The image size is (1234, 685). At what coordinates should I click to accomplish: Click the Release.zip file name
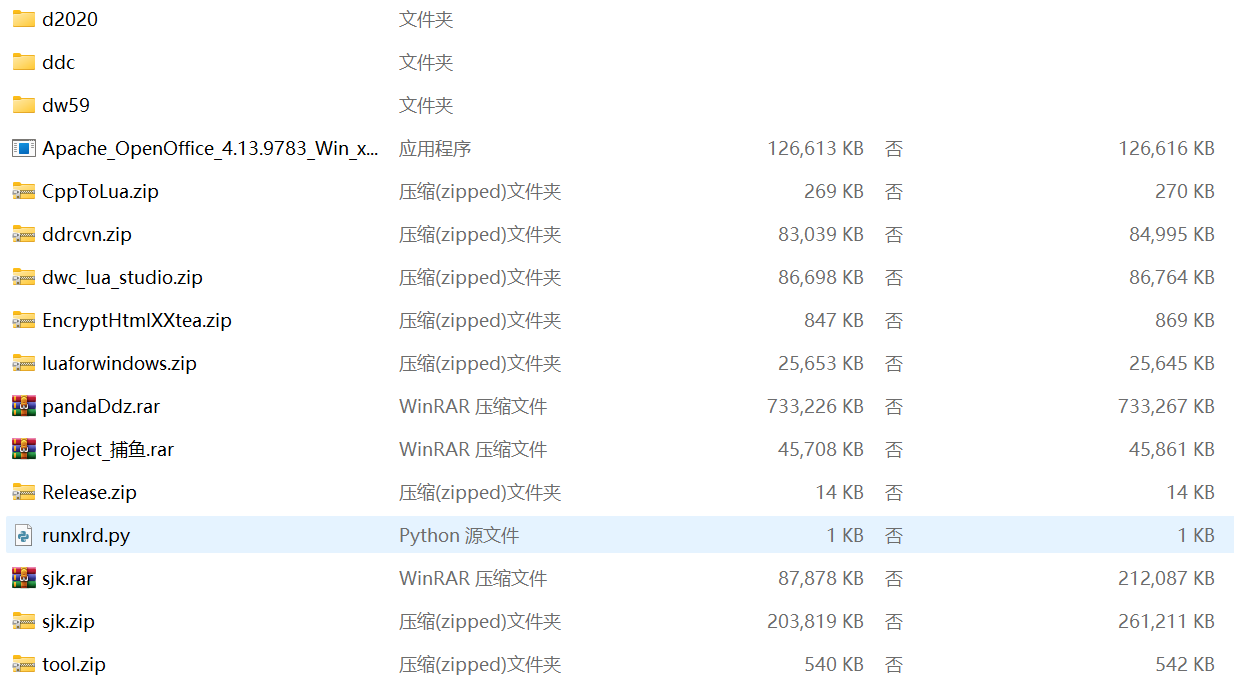(x=89, y=492)
